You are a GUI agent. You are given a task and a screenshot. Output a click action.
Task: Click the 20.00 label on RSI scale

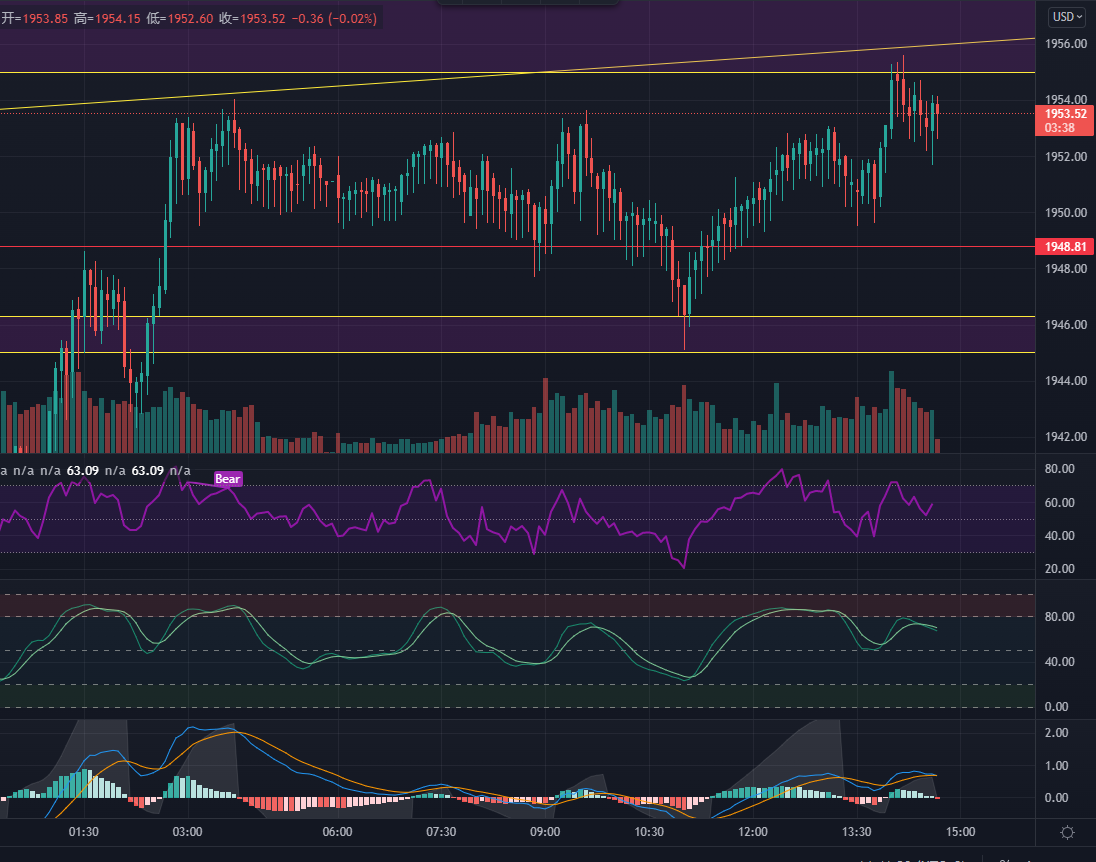coord(1060,568)
